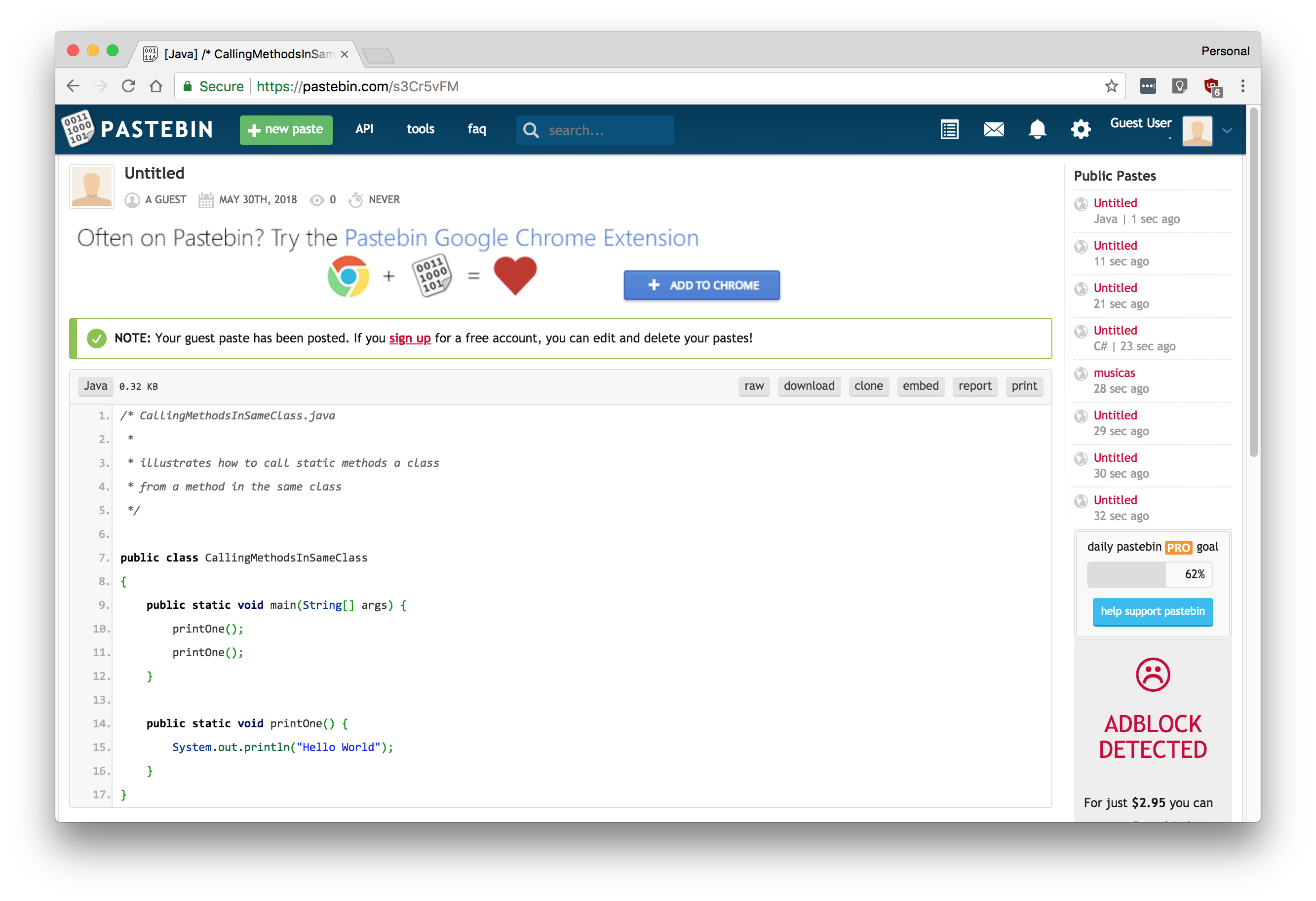Viewport: 1316px width, 901px height.
Task: Click the browser back arrow
Action: (73, 86)
